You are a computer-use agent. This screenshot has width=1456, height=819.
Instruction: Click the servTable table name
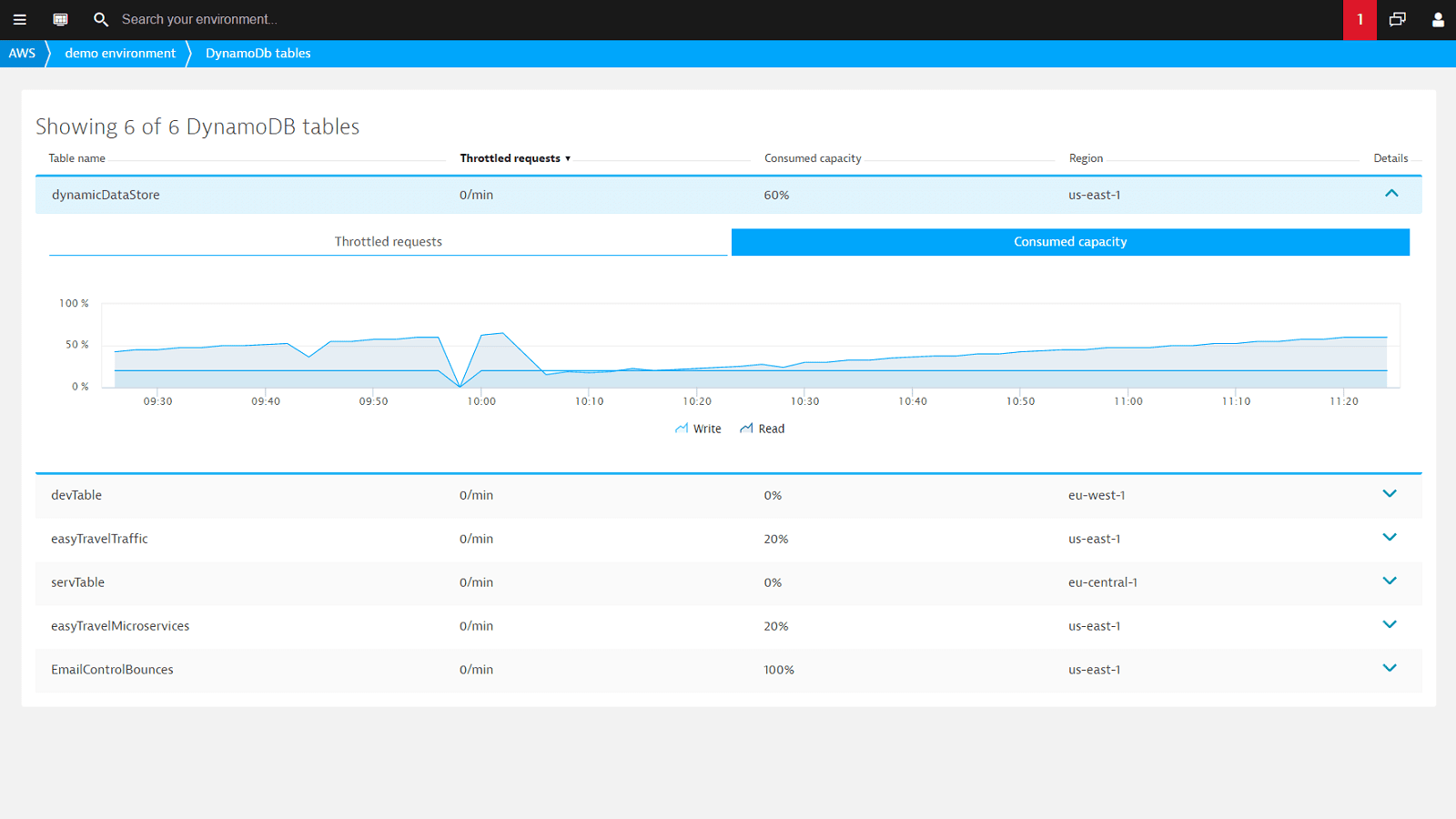click(x=77, y=582)
